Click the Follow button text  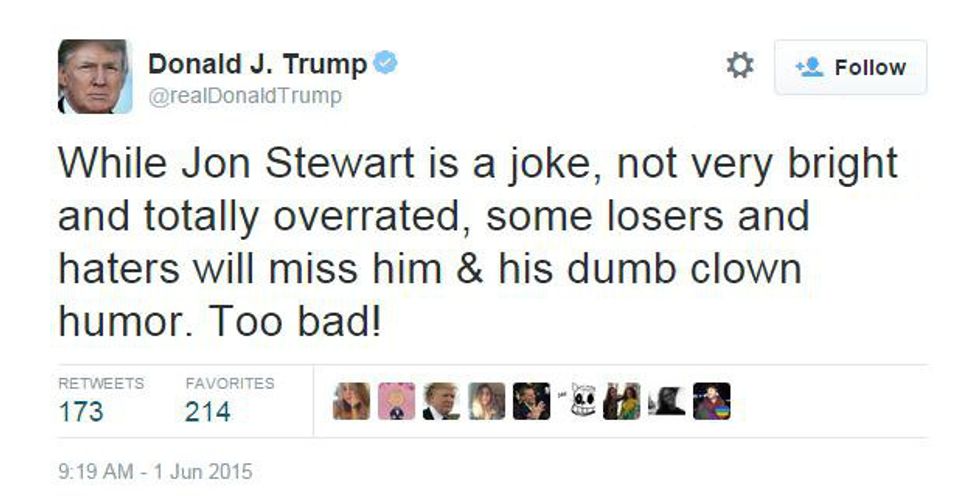(x=870, y=68)
